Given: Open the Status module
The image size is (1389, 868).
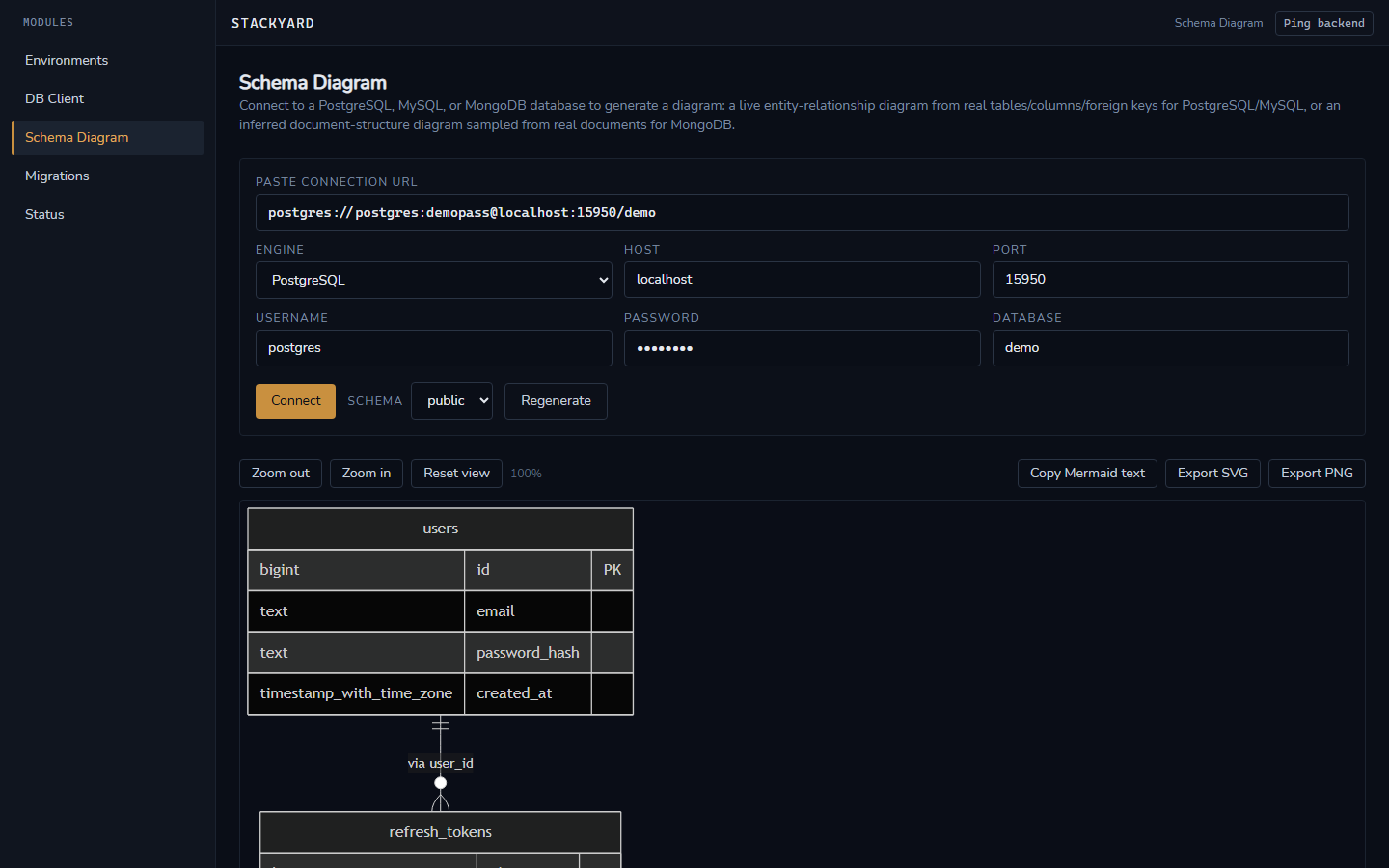Looking at the screenshot, I should tap(107, 214).
